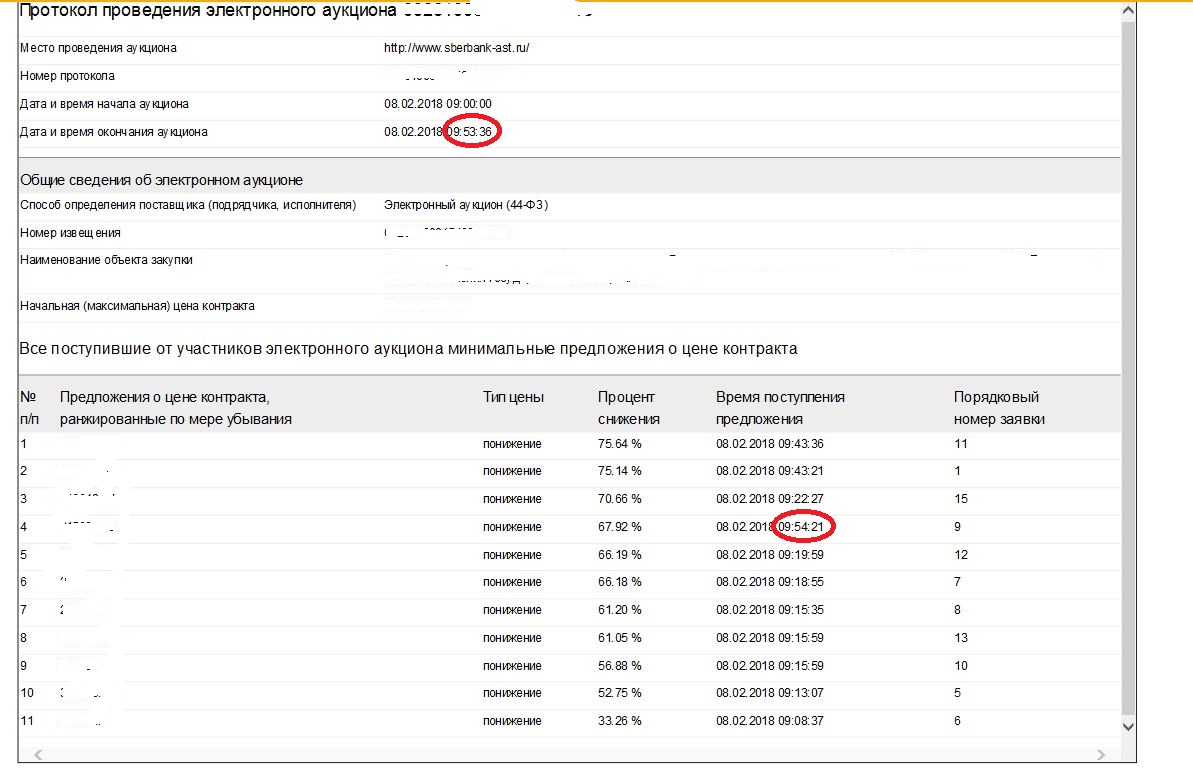1193x769 pixels.
Task: Select the 33.26 % reduction value in row 11
Action: [619, 721]
